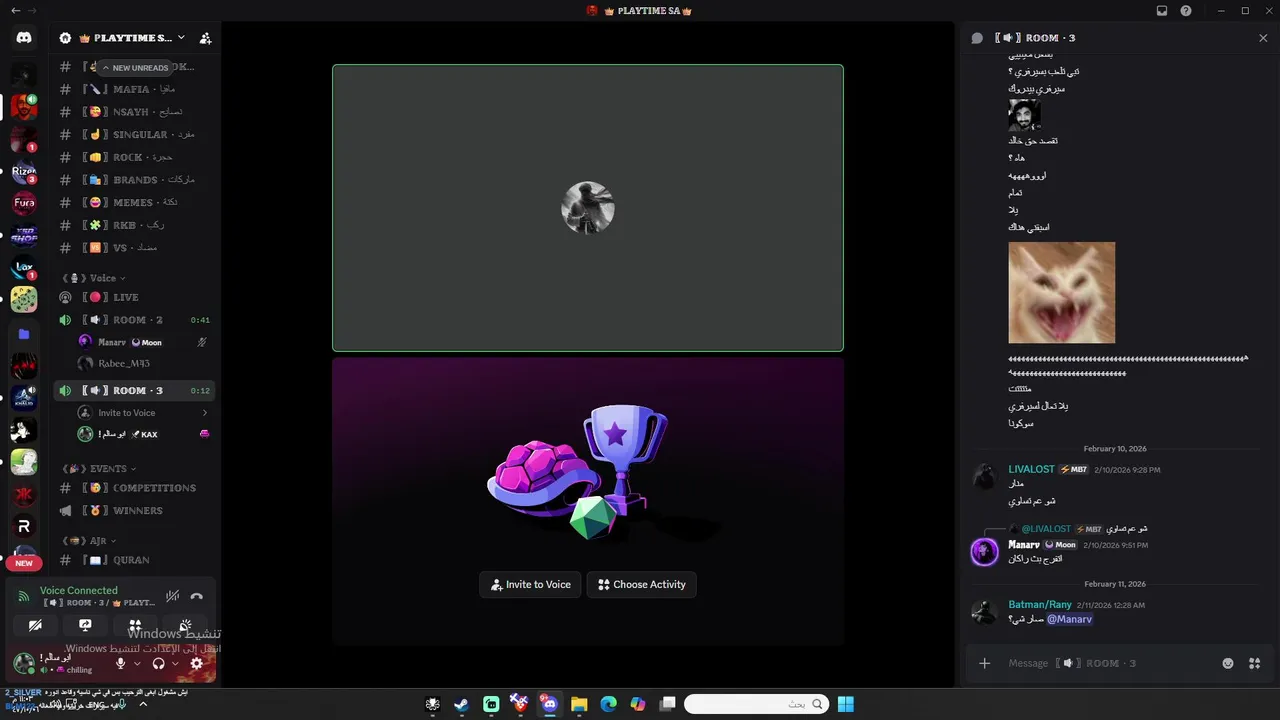
Task: Click the invite people icon beside server name
Action: tap(205, 38)
